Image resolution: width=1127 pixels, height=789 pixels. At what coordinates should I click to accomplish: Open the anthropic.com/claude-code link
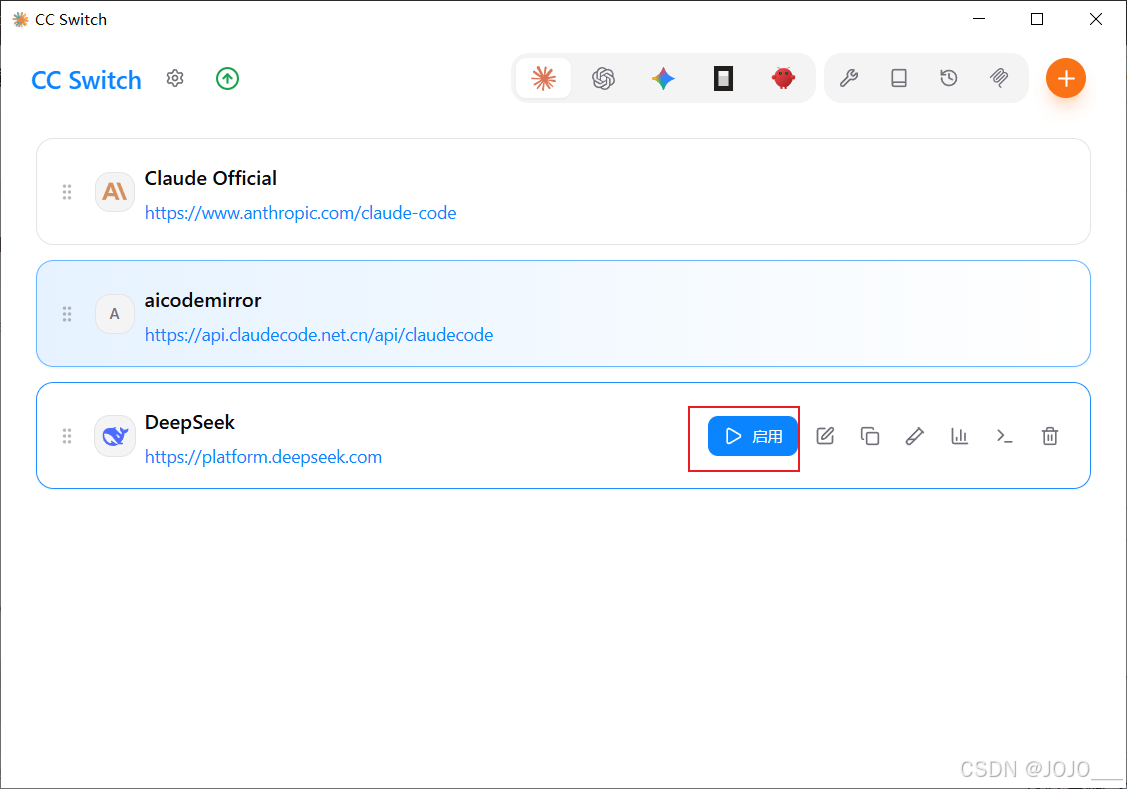tap(300, 213)
